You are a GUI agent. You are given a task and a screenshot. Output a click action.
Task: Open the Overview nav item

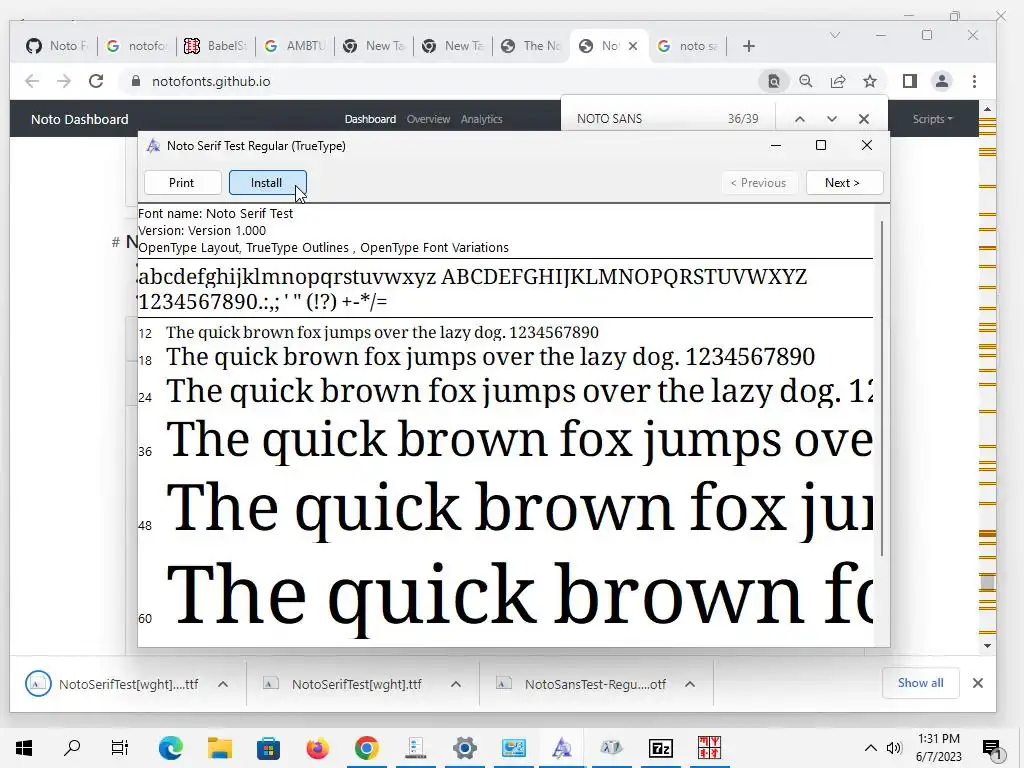tap(428, 119)
